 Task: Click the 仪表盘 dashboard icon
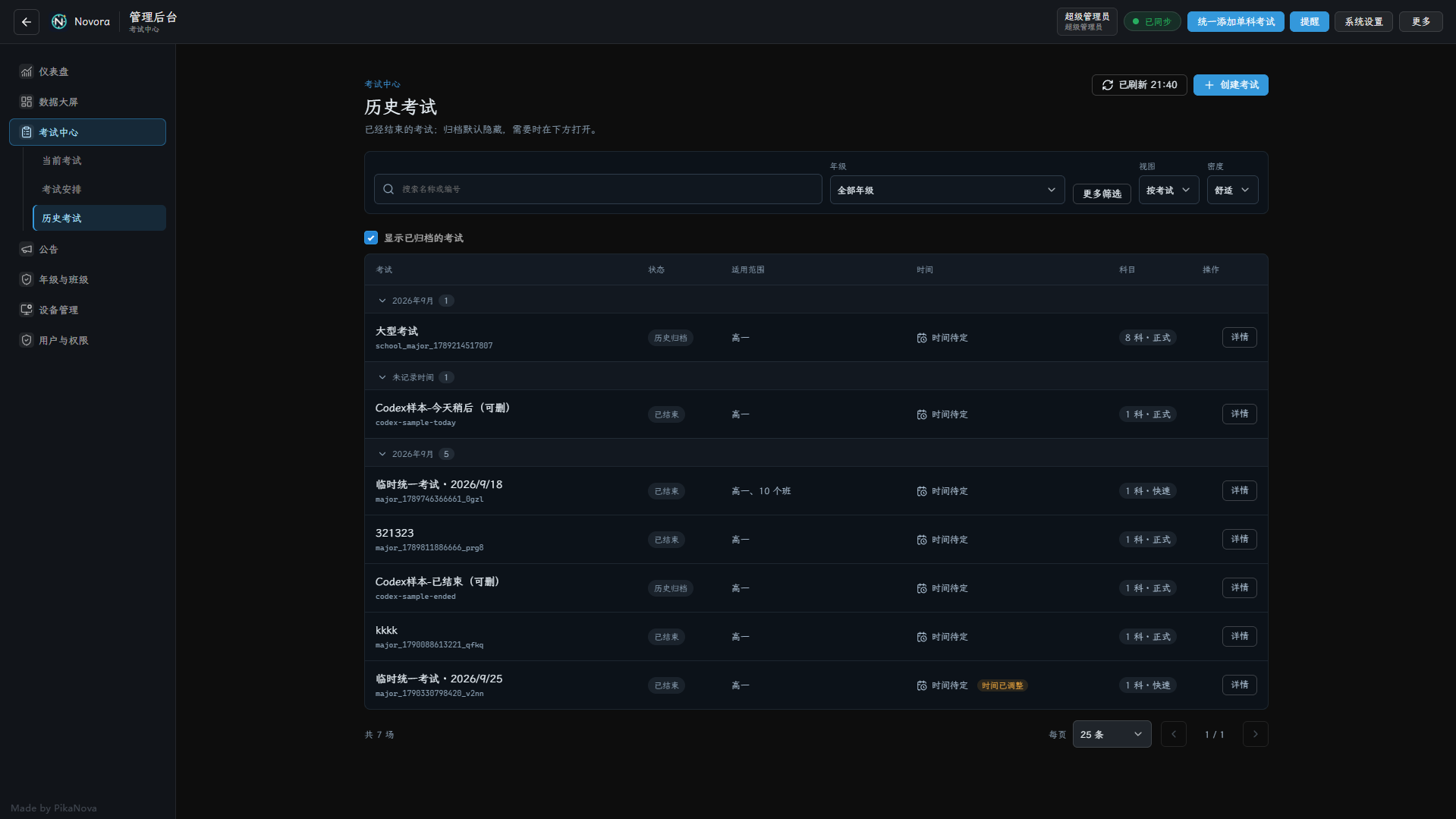tap(27, 71)
